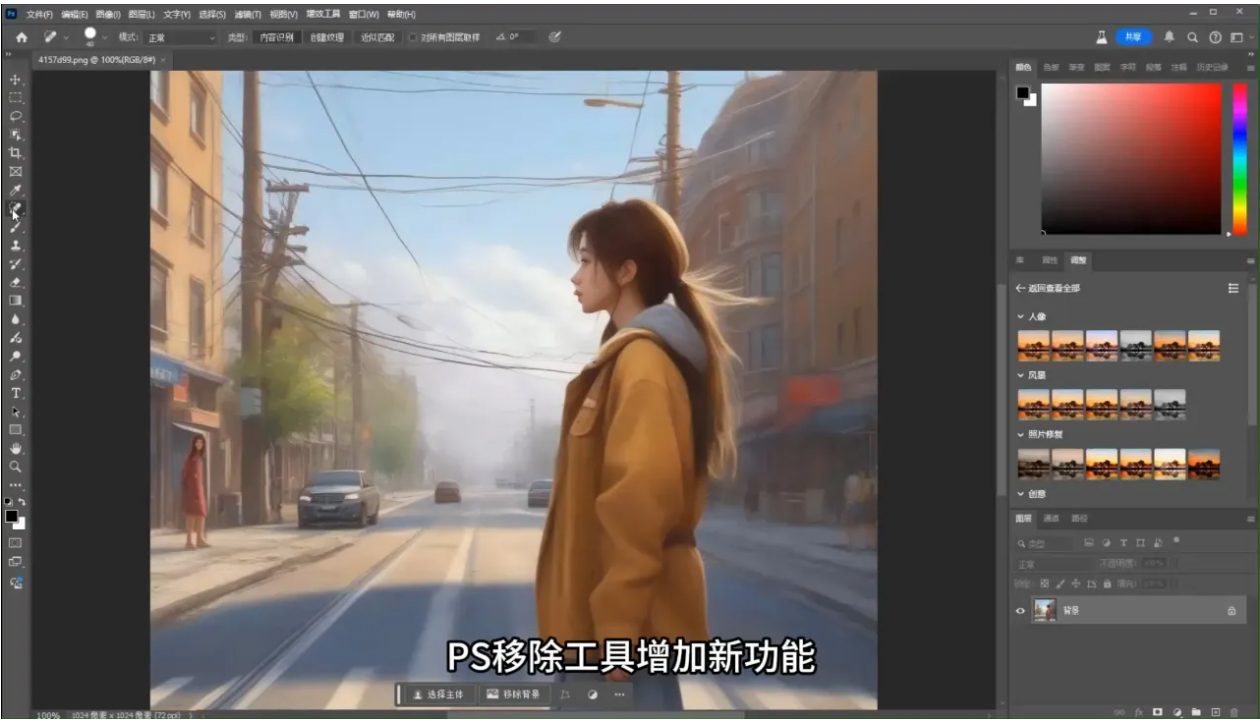Click the 创建纹理 type button
Image resolution: width=1260 pixels, height=724 pixels.
(326, 37)
